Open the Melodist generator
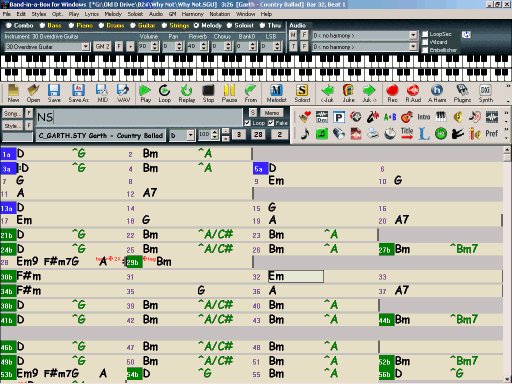This screenshot has height=384, width=512. pyautogui.click(x=277, y=93)
